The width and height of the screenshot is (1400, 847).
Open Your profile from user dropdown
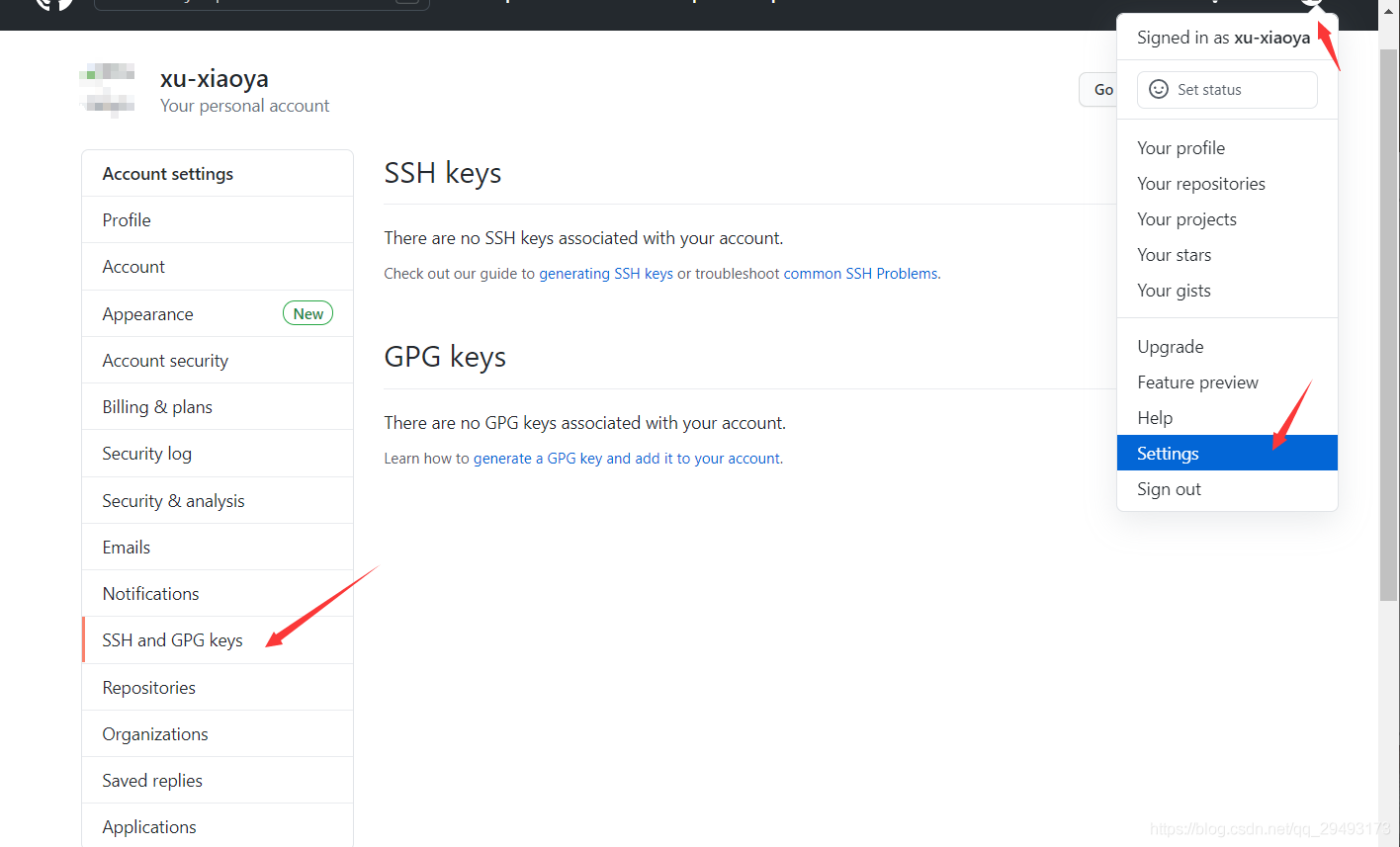coord(1227,147)
